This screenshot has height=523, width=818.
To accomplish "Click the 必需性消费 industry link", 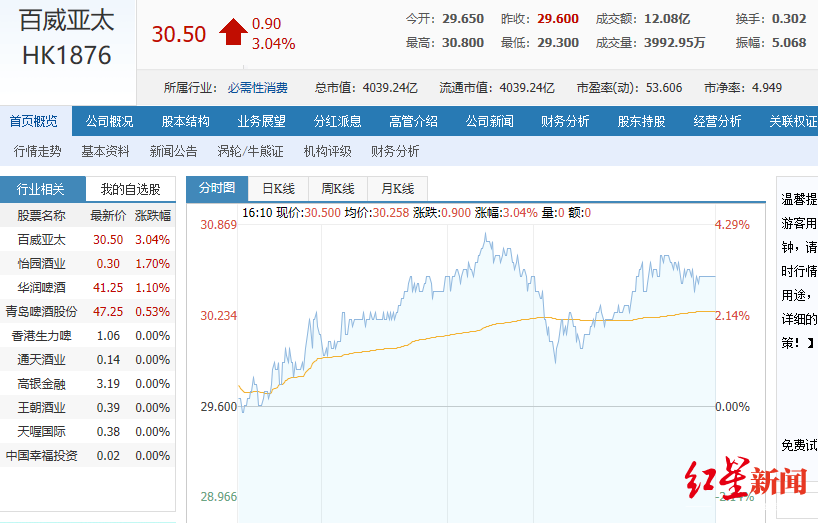I will [x=257, y=88].
